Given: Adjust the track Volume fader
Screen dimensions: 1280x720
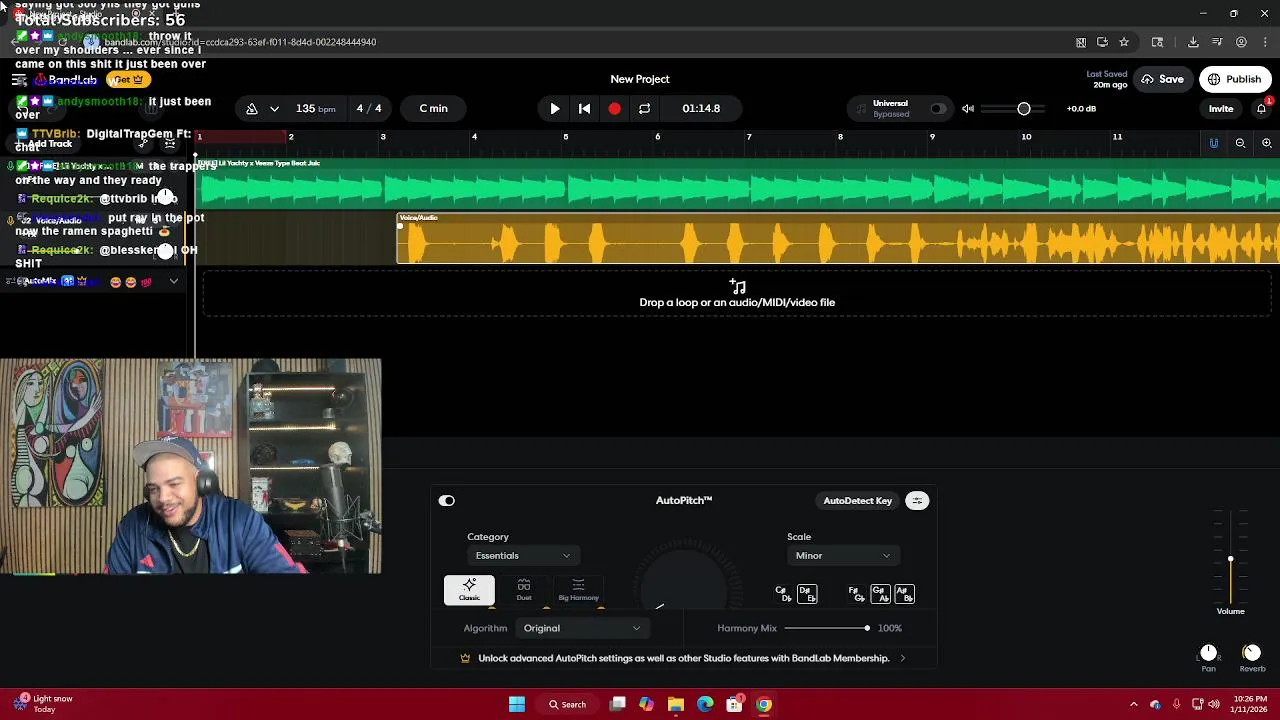Looking at the screenshot, I should point(1231,559).
